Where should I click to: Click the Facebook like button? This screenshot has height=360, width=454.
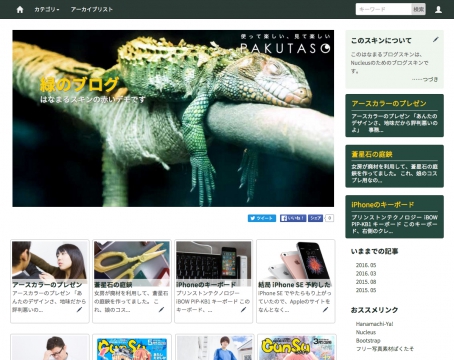pos(293,218)
